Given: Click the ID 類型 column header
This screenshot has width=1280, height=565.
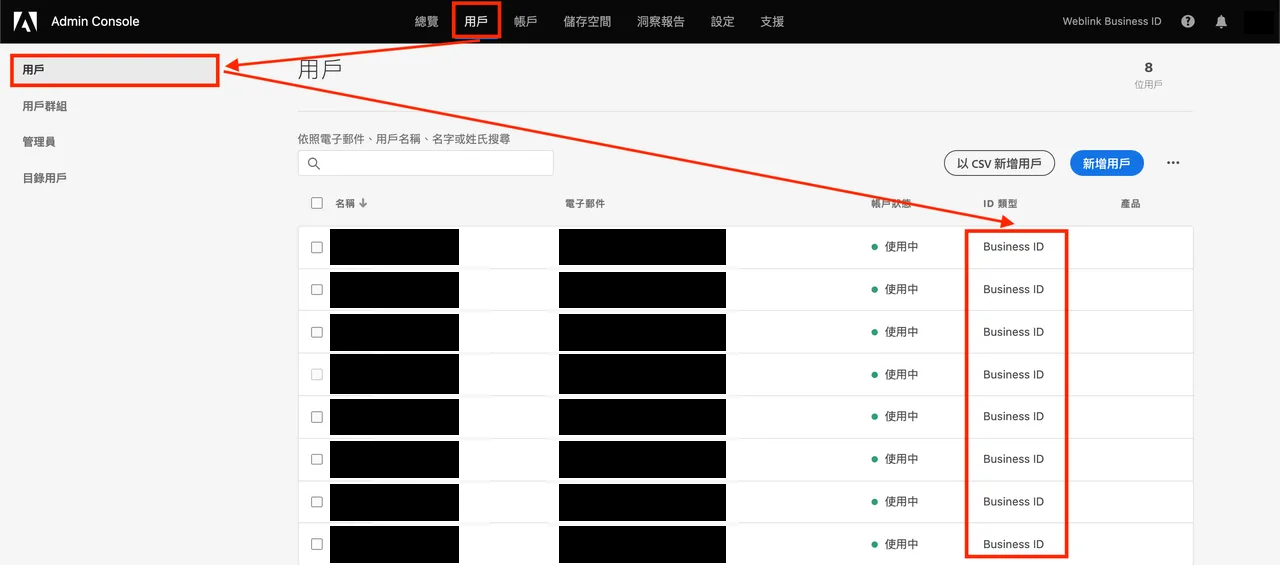Looking at the screenshot, I should click(1000, 203).
